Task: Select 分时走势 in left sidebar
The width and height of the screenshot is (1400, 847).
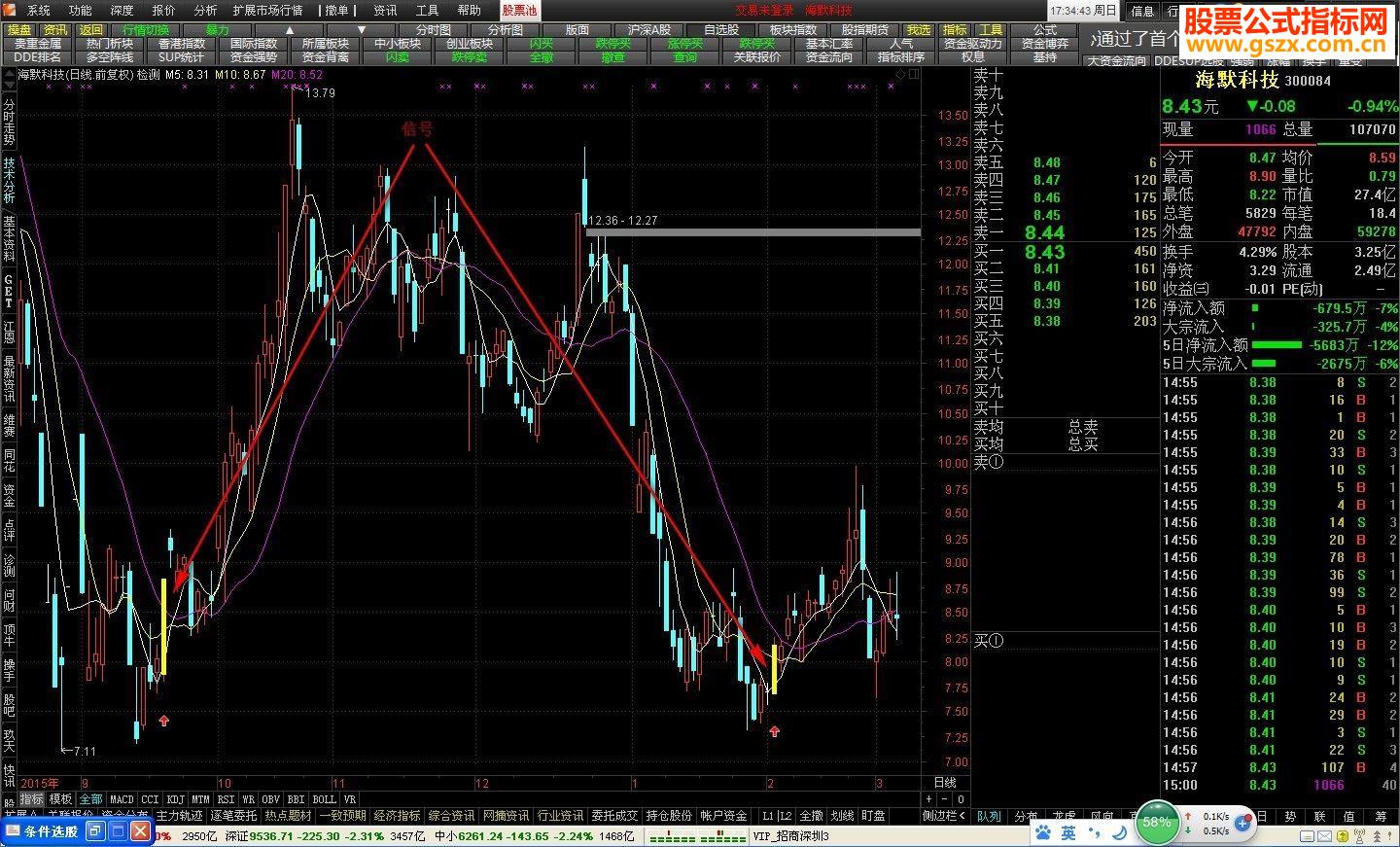Action: pos(9,122)
